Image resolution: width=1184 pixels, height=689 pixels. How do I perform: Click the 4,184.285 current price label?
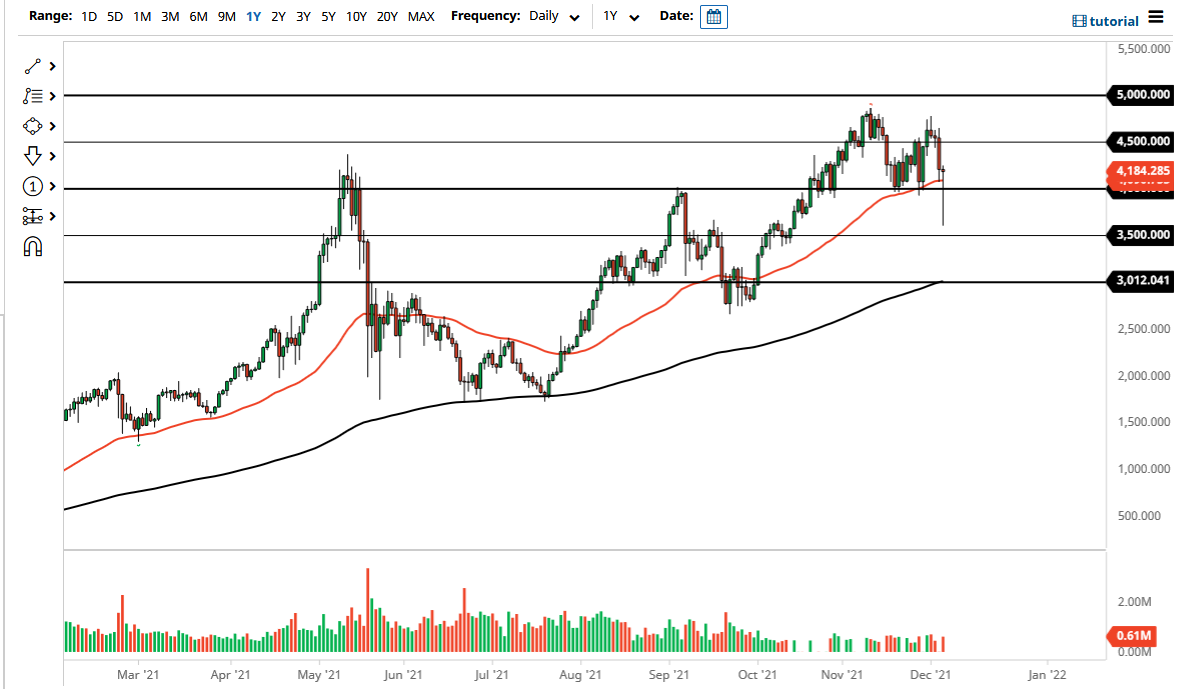click(x=1142, y=172)
